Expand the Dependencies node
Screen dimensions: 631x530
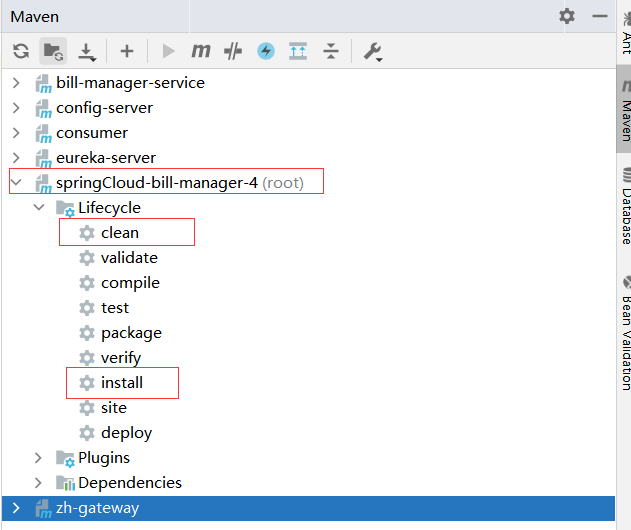tap(38, 483)
